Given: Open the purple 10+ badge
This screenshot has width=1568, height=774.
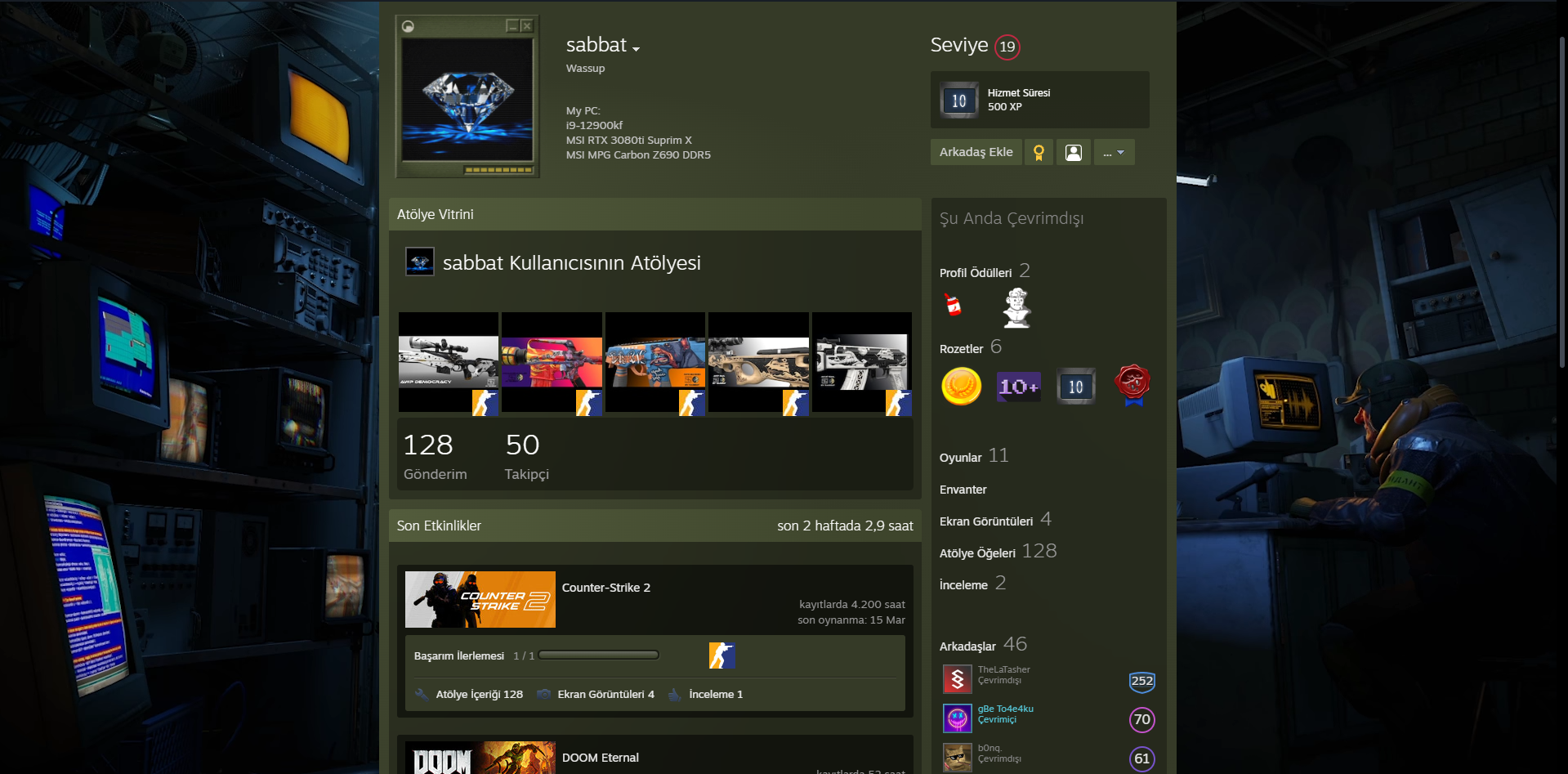Looking at the screenshot, I should (1018, 387).
